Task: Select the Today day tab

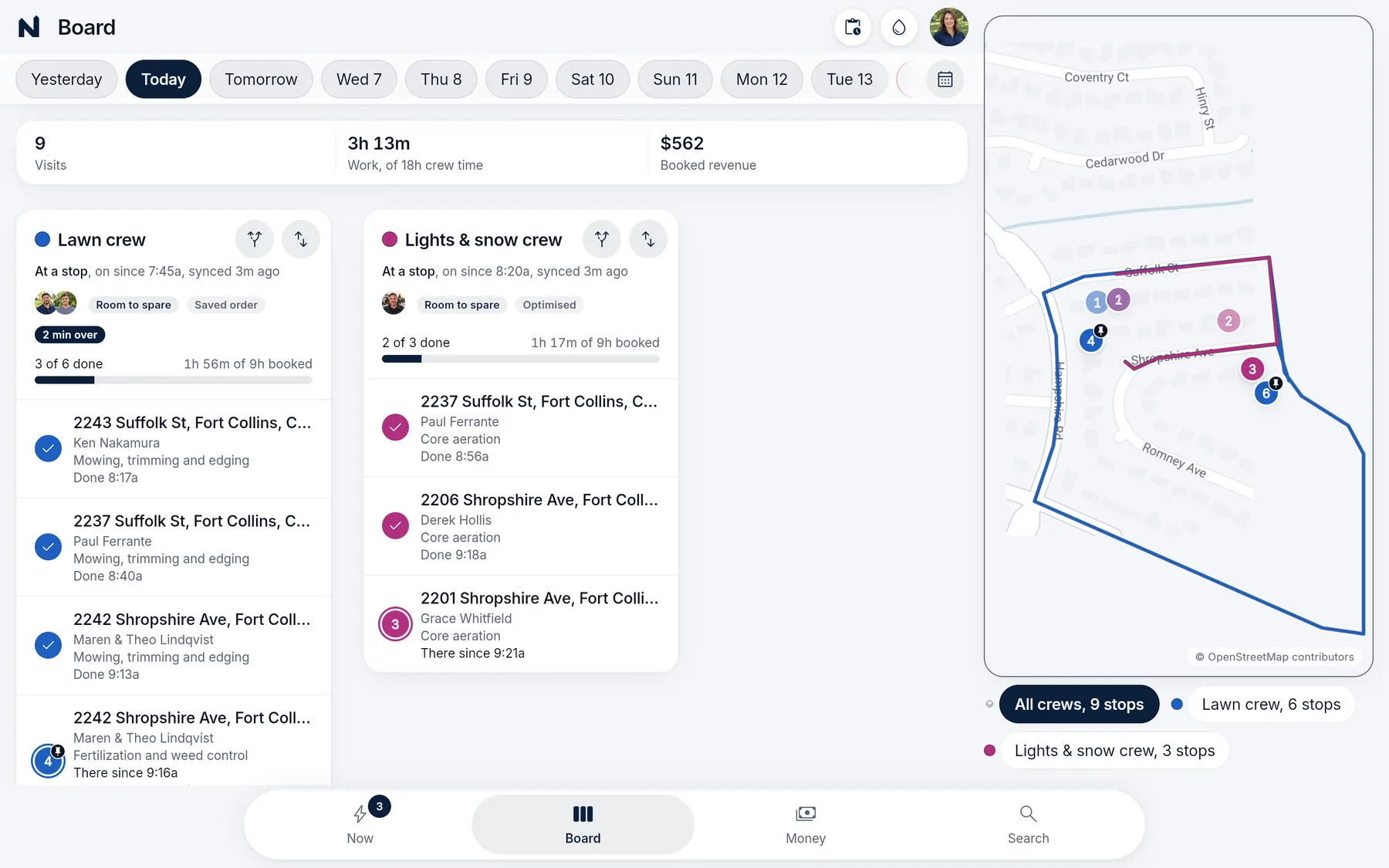Action: tap(164, 79)
